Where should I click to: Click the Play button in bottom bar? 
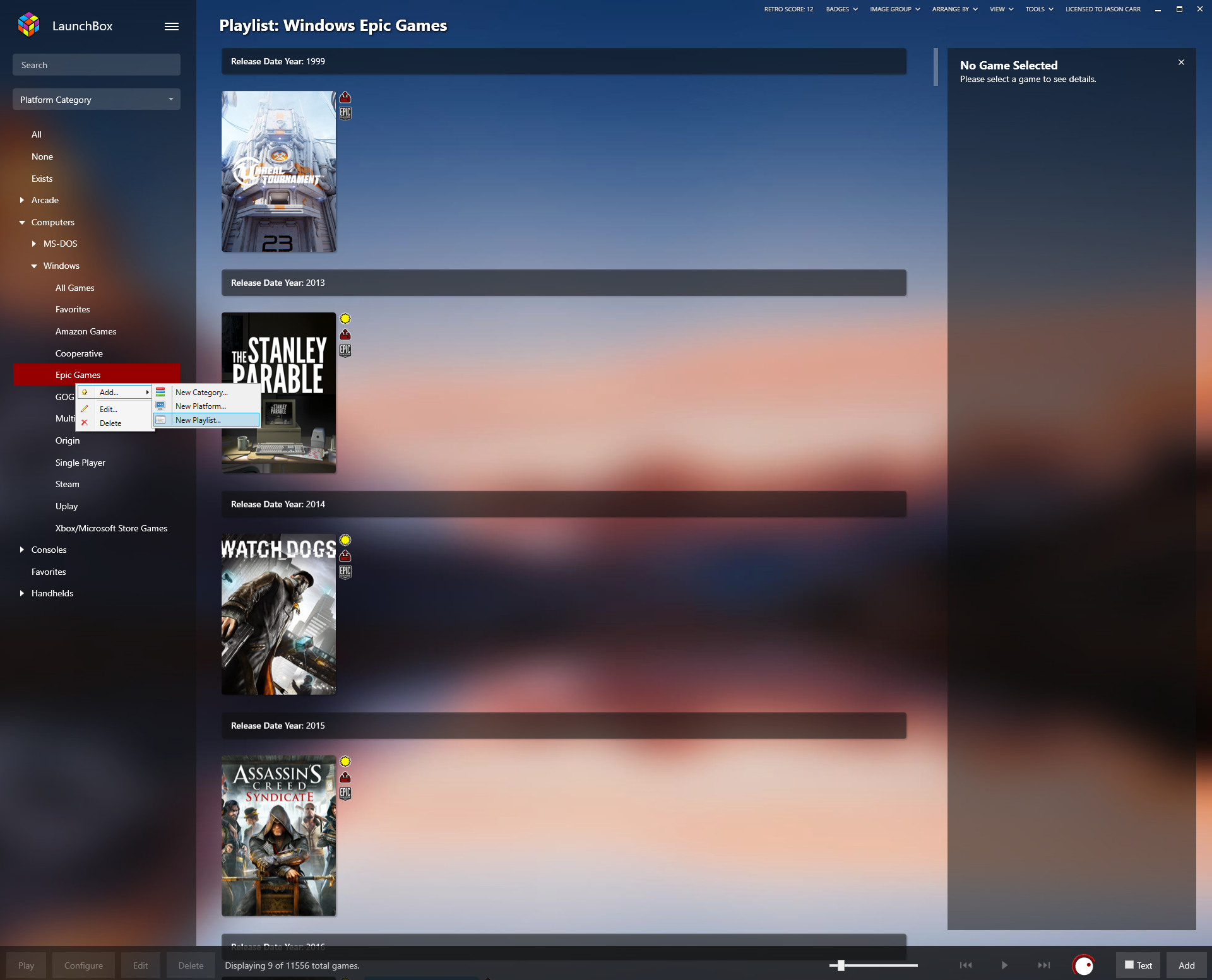point(26,965)
